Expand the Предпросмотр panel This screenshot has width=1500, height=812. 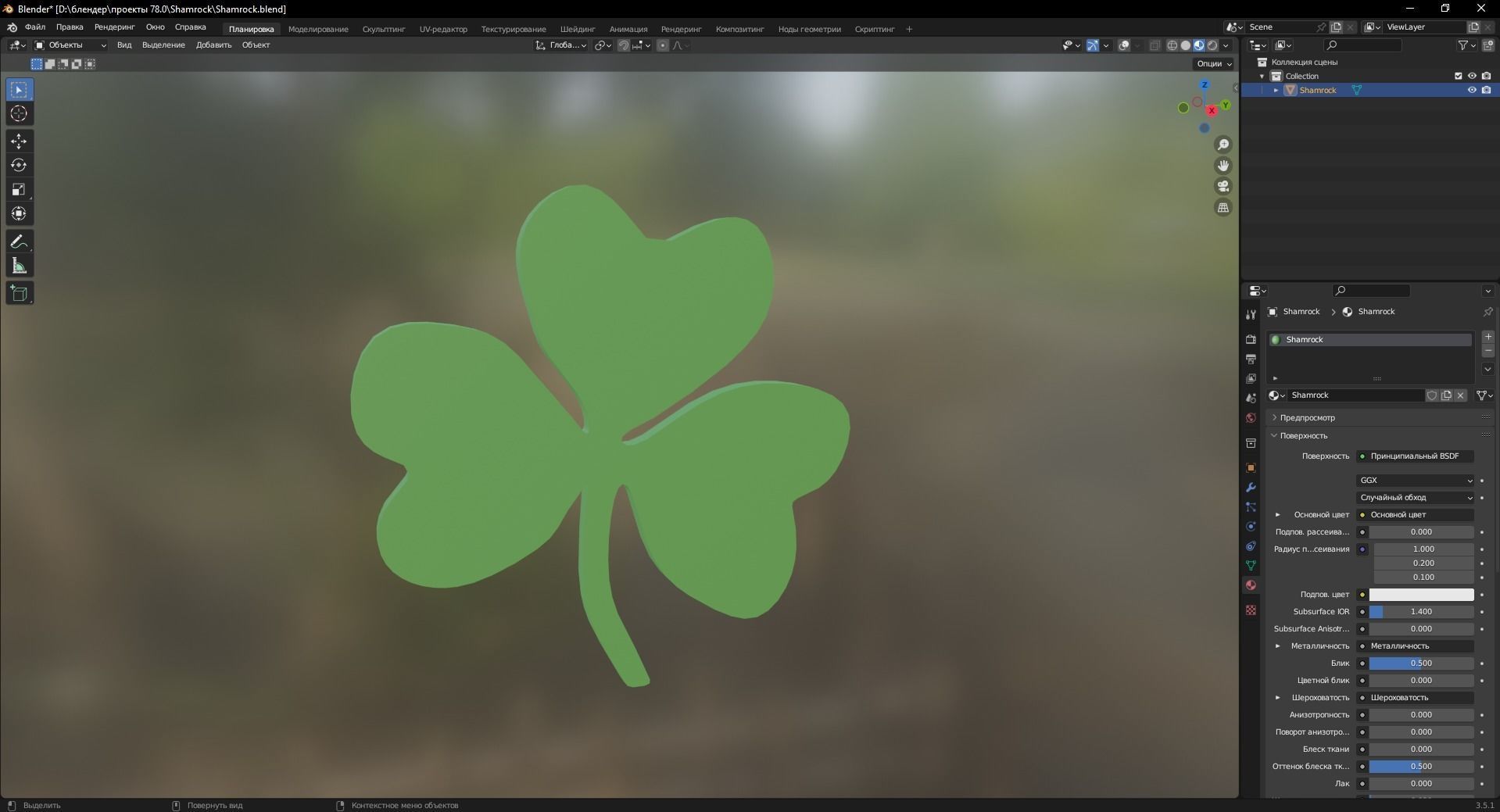1274,418
